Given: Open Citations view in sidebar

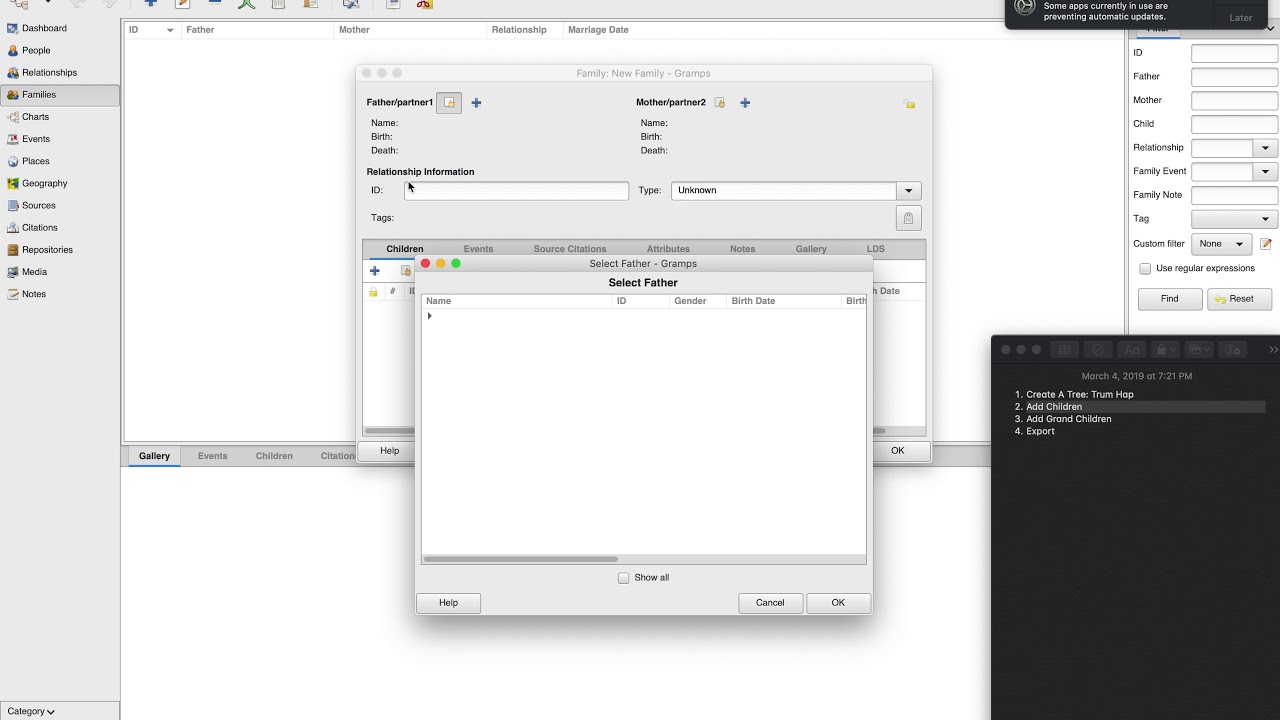Looking at the screenshot, I should pos(39,227).
